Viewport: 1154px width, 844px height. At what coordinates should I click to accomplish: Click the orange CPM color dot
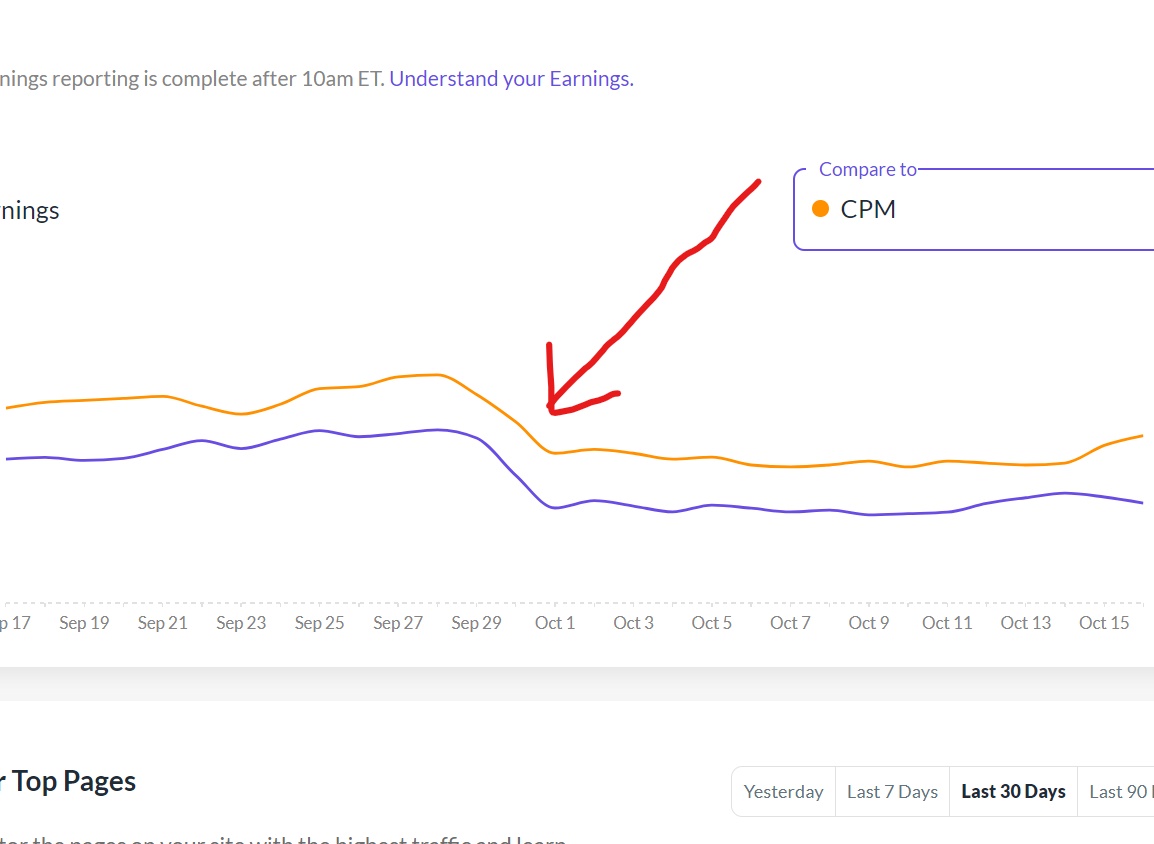[821, 209]
